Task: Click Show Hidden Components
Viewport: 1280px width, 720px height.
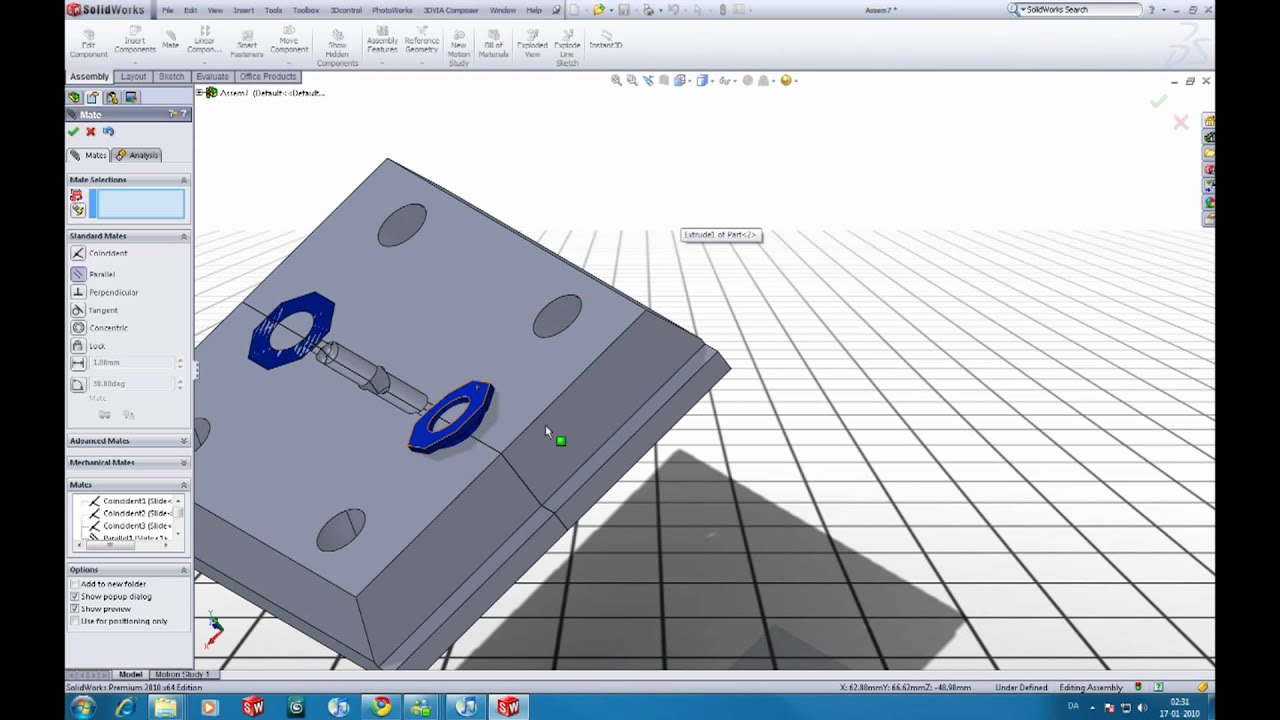Action: (x=338, y=47)
